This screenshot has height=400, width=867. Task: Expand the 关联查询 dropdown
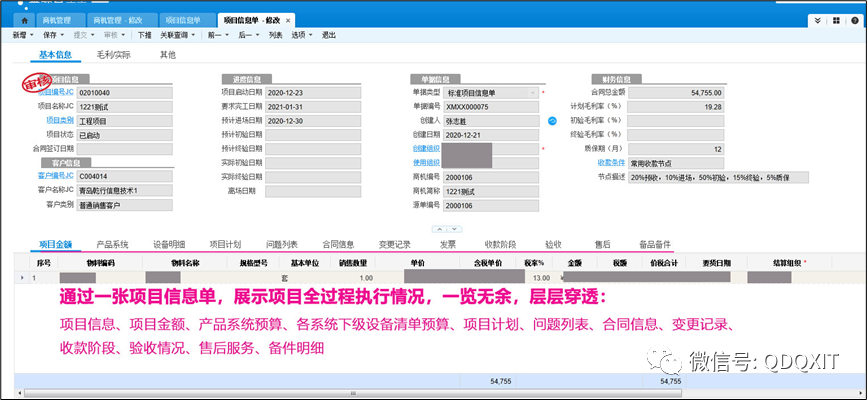click(x=179, y=34)
